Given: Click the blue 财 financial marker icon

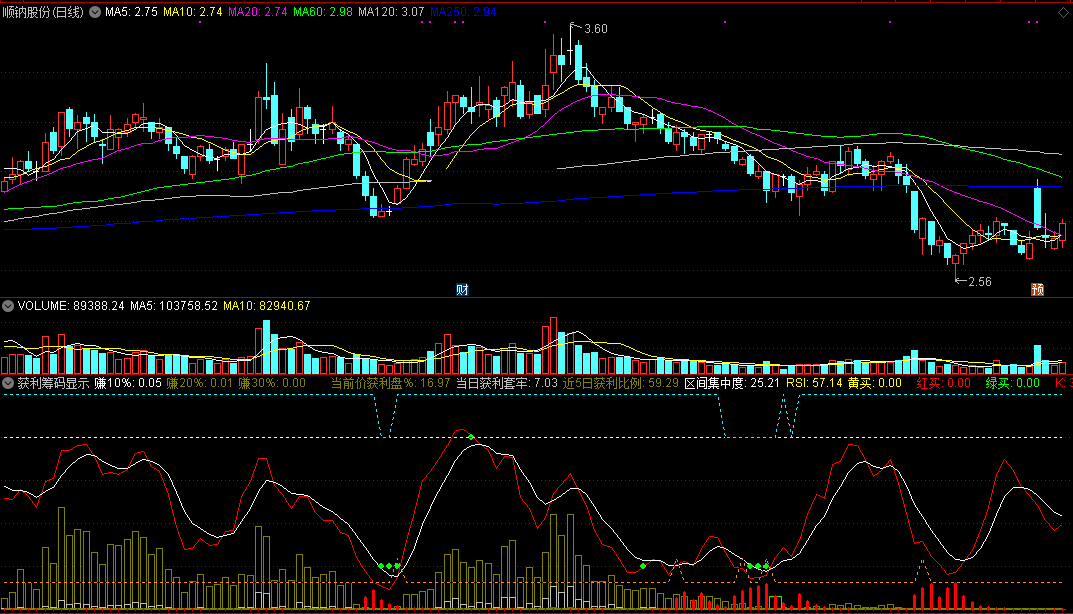Looking at the screenshot, I should [463, 290].
